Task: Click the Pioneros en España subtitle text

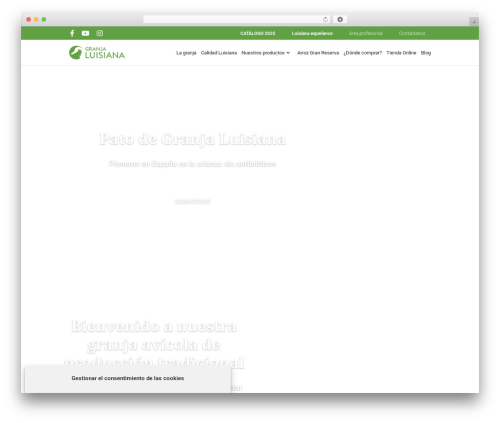Action: (x=193, y=164)
